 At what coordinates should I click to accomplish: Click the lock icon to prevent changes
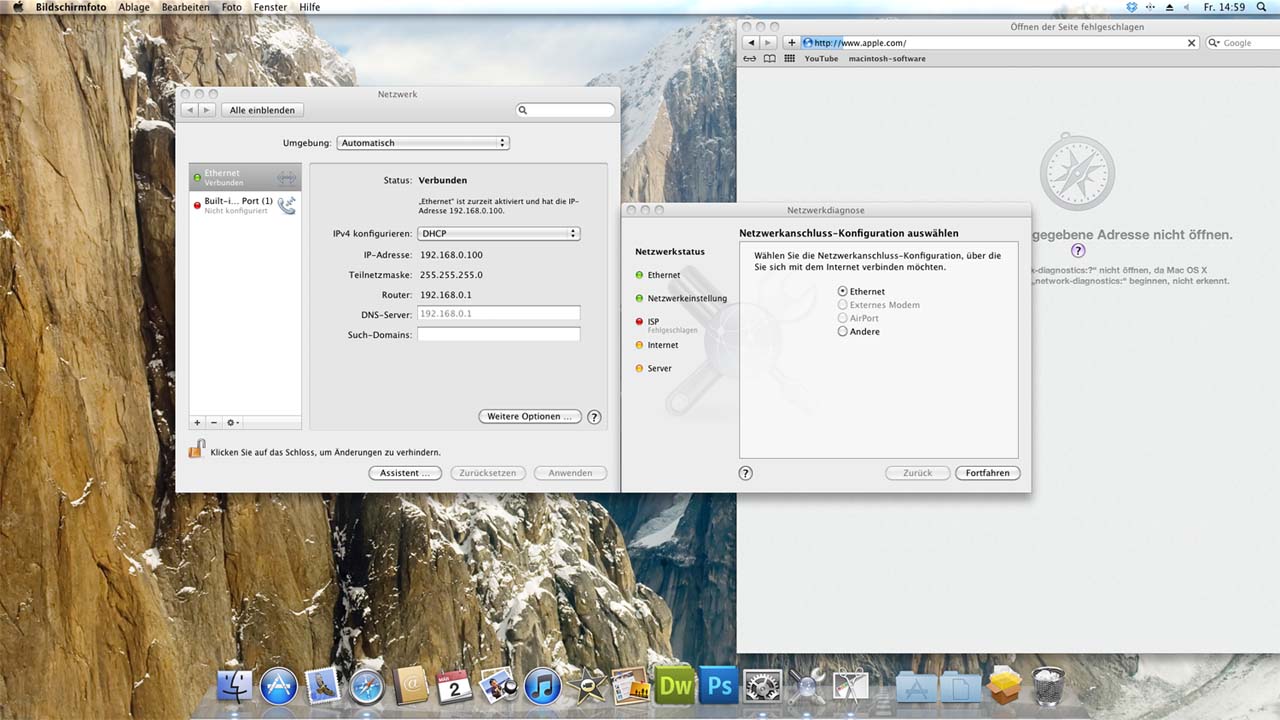pyautogui.click(x=197, y=450)
